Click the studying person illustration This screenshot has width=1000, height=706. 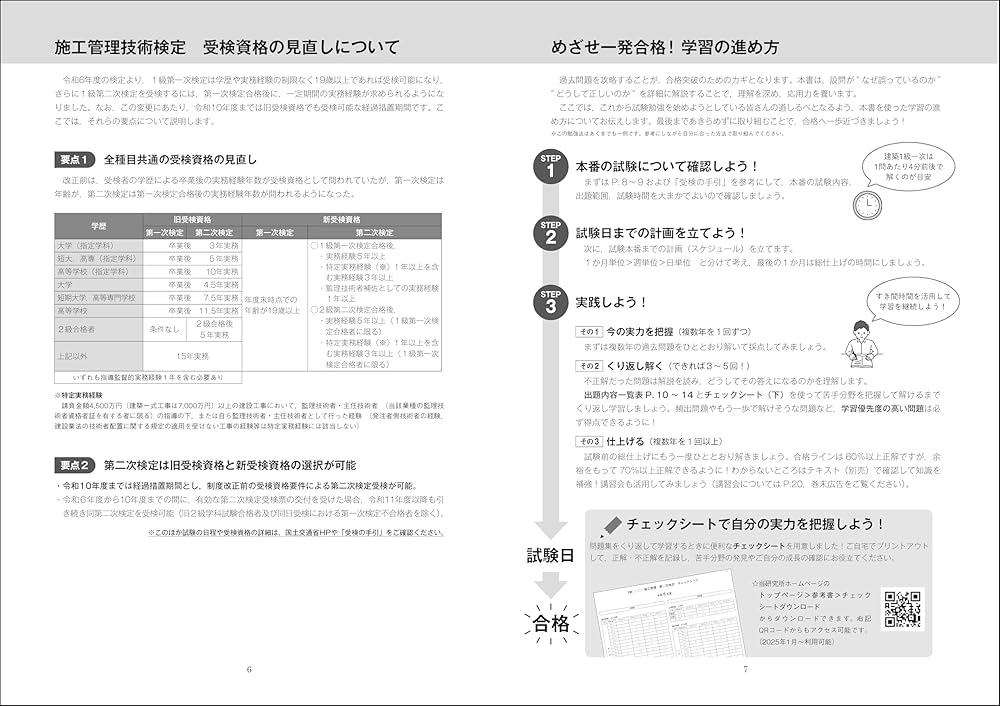point(862,345)
